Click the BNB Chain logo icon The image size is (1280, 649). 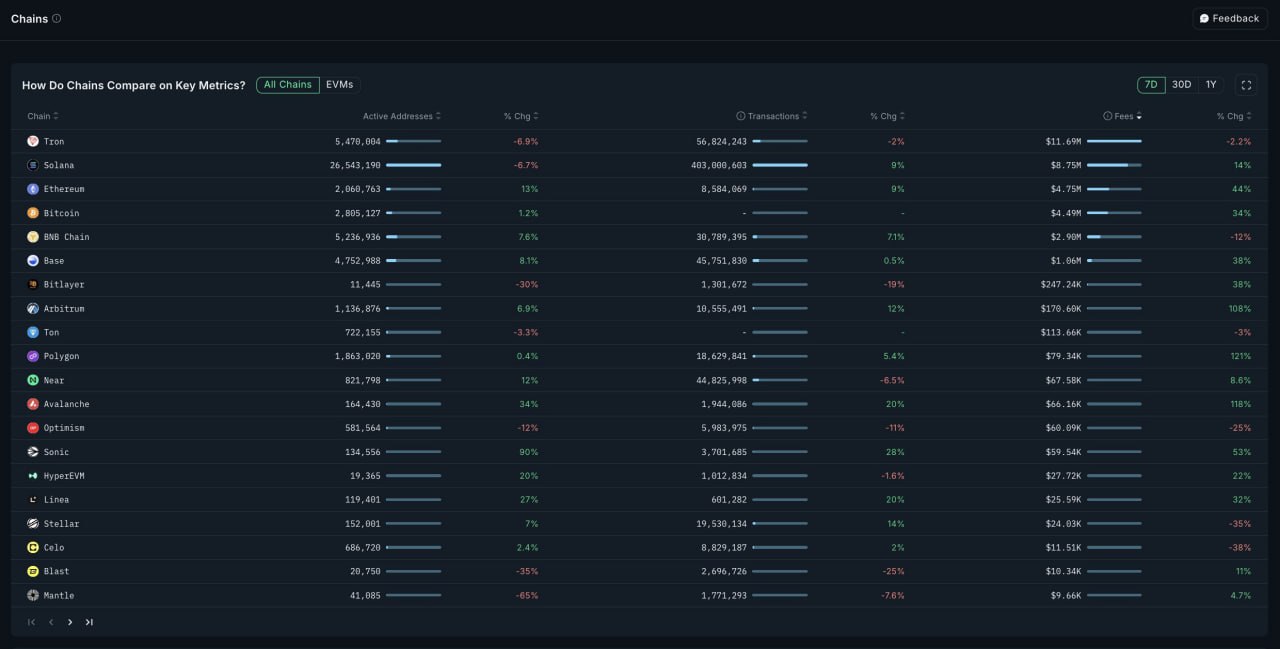tap(33, 237)
